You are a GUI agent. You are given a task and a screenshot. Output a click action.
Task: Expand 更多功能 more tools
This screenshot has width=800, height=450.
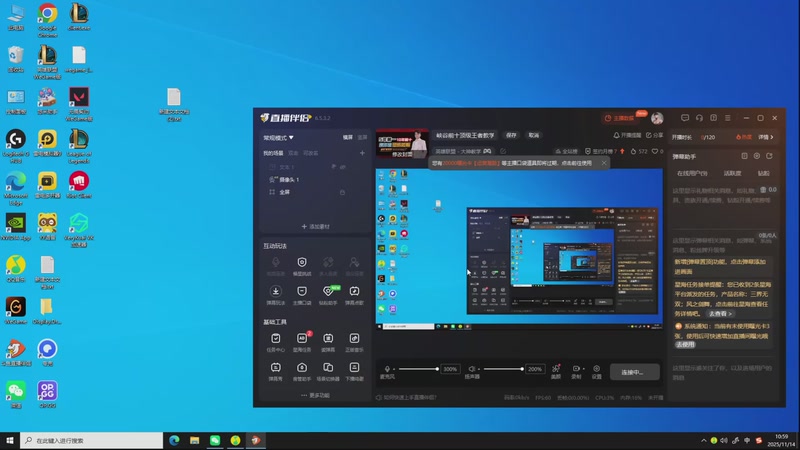pos(315,395)
